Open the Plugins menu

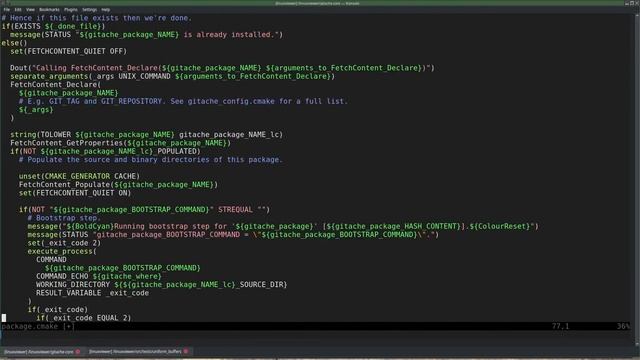click(71, 9)
